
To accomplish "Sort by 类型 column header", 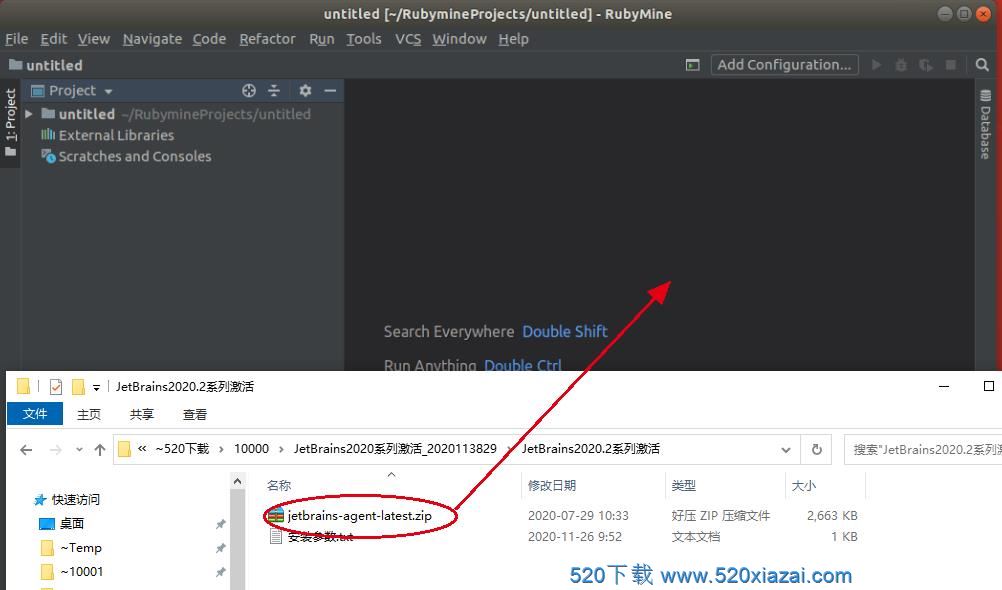I will (x=684, y=486).
